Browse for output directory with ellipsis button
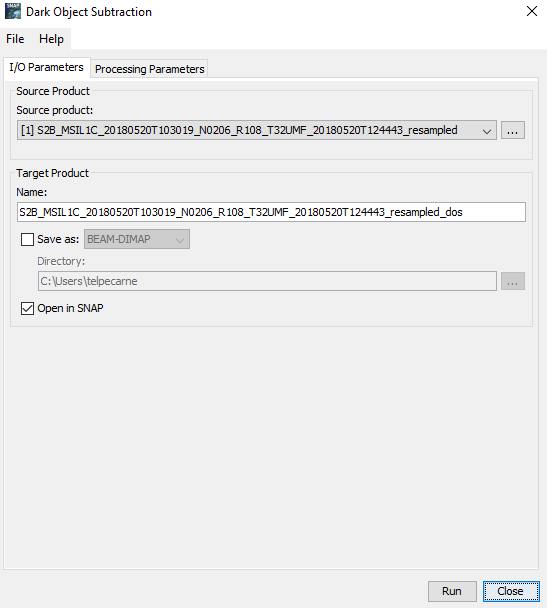 [512, 281]
